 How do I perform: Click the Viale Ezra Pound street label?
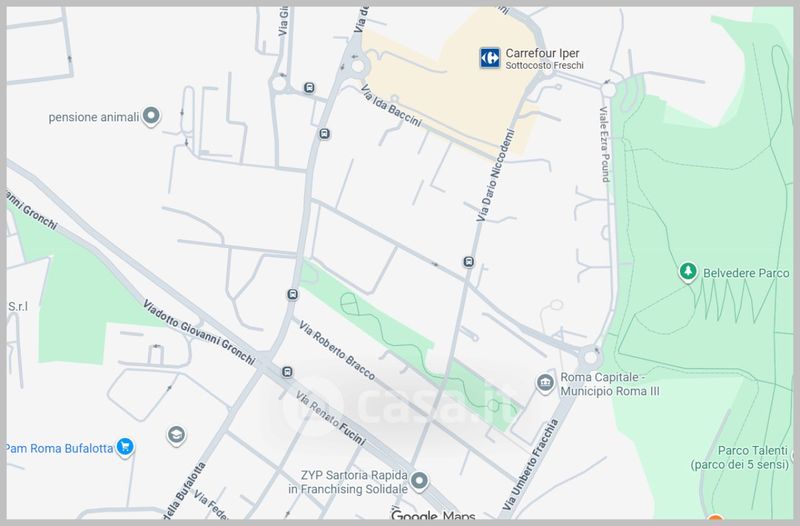coord(604,144)
